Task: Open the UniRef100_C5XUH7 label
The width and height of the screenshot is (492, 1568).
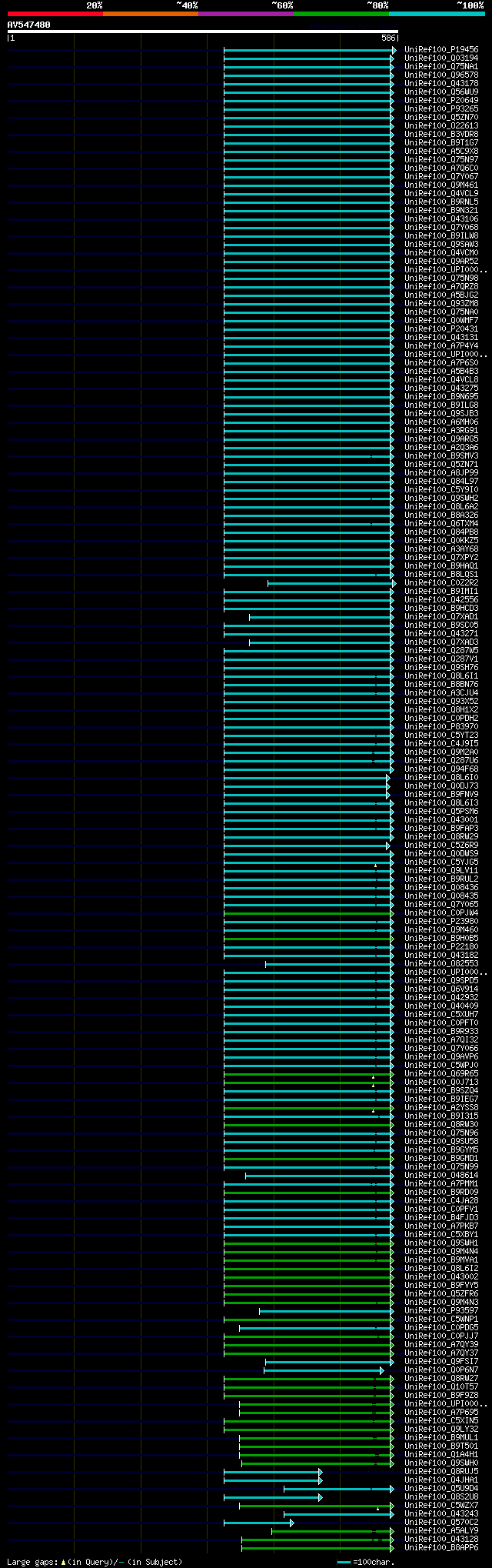Action: 441,1015
